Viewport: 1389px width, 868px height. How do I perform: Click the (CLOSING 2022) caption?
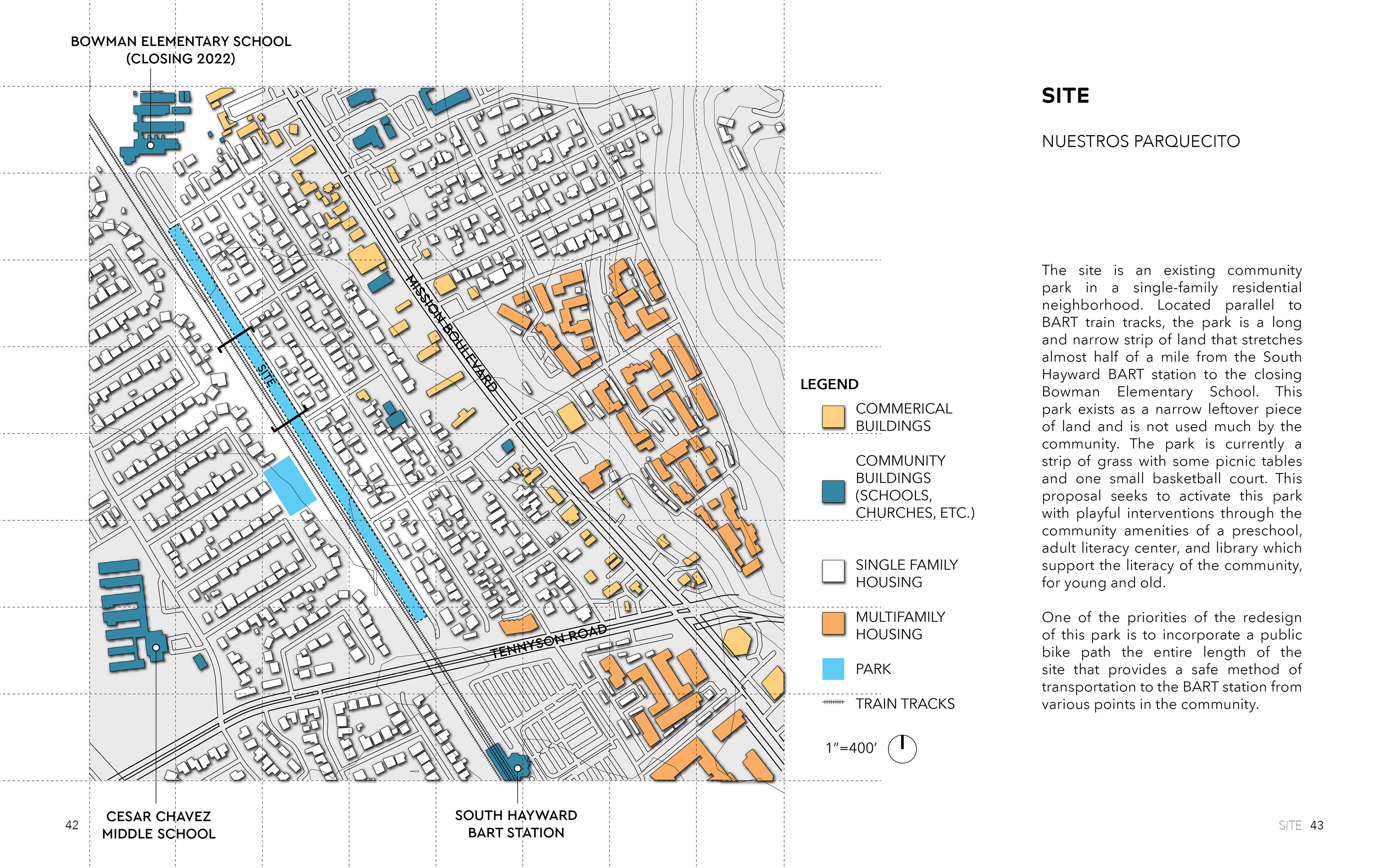pos(181,59)
